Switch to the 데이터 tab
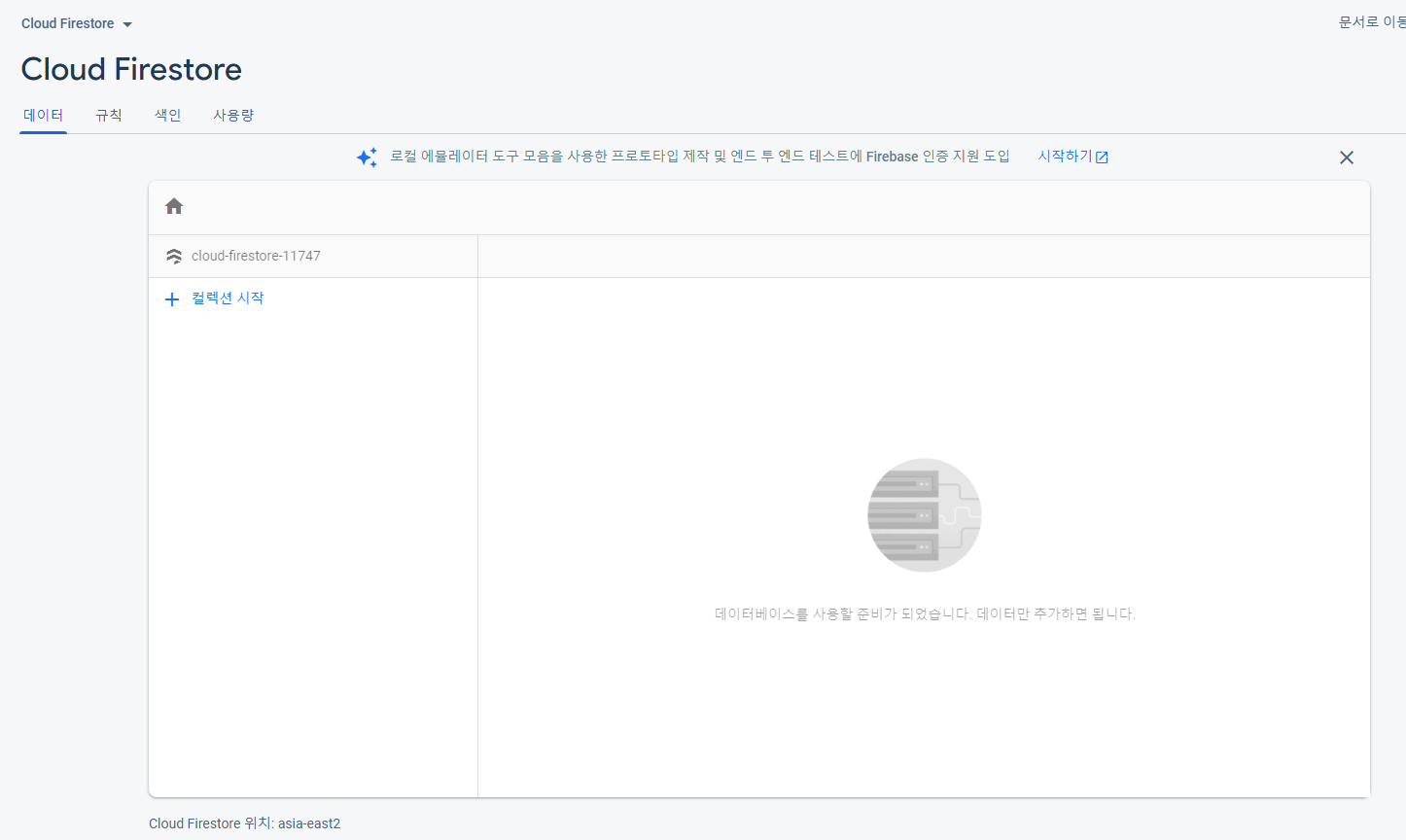 pos(44,115)
